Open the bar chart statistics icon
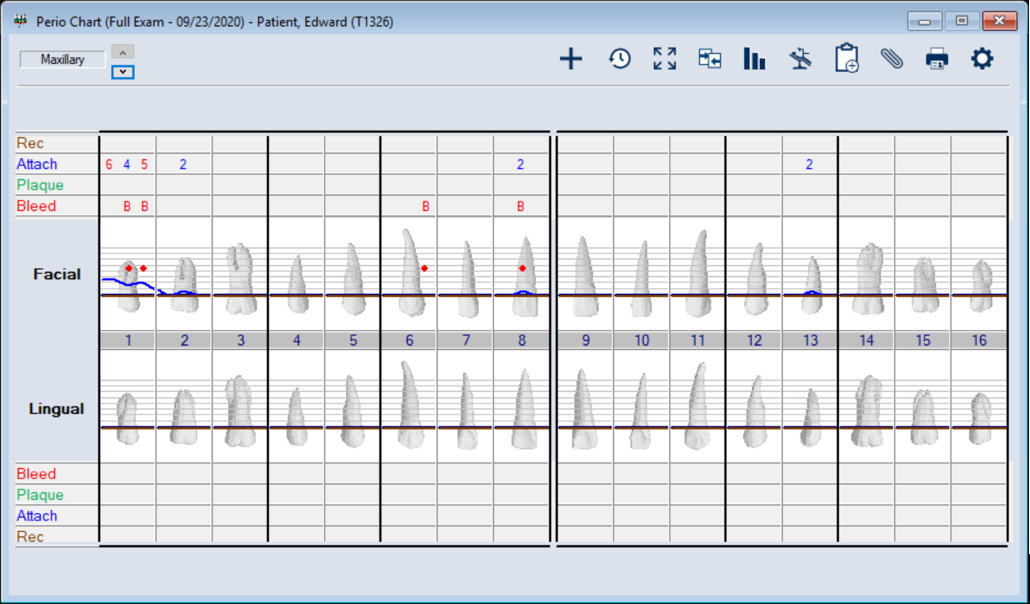Viewport: 1030px width, 604px height. point(755,59)
